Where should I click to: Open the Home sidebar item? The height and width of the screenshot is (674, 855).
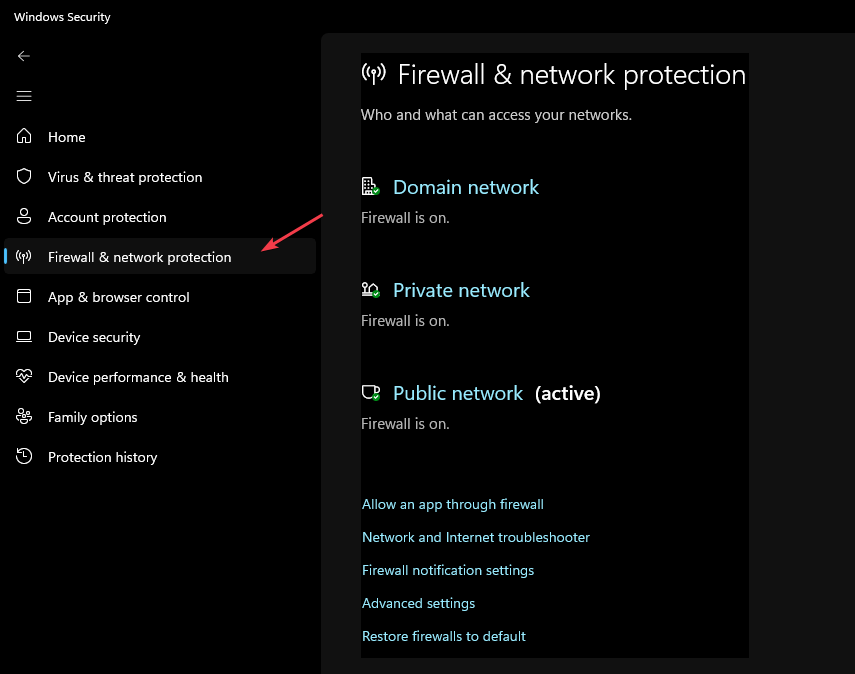pyautogui.click(x=160, y=137)
